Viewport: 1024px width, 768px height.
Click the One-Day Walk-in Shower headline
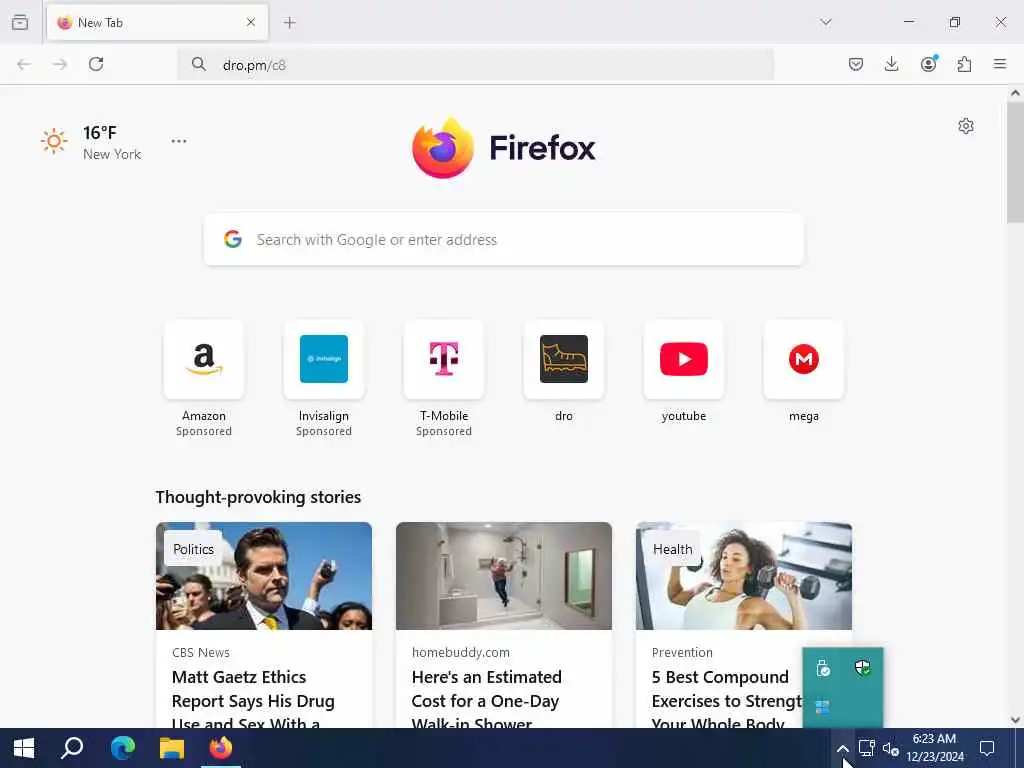pyautogui.click(x=487, y=699)
